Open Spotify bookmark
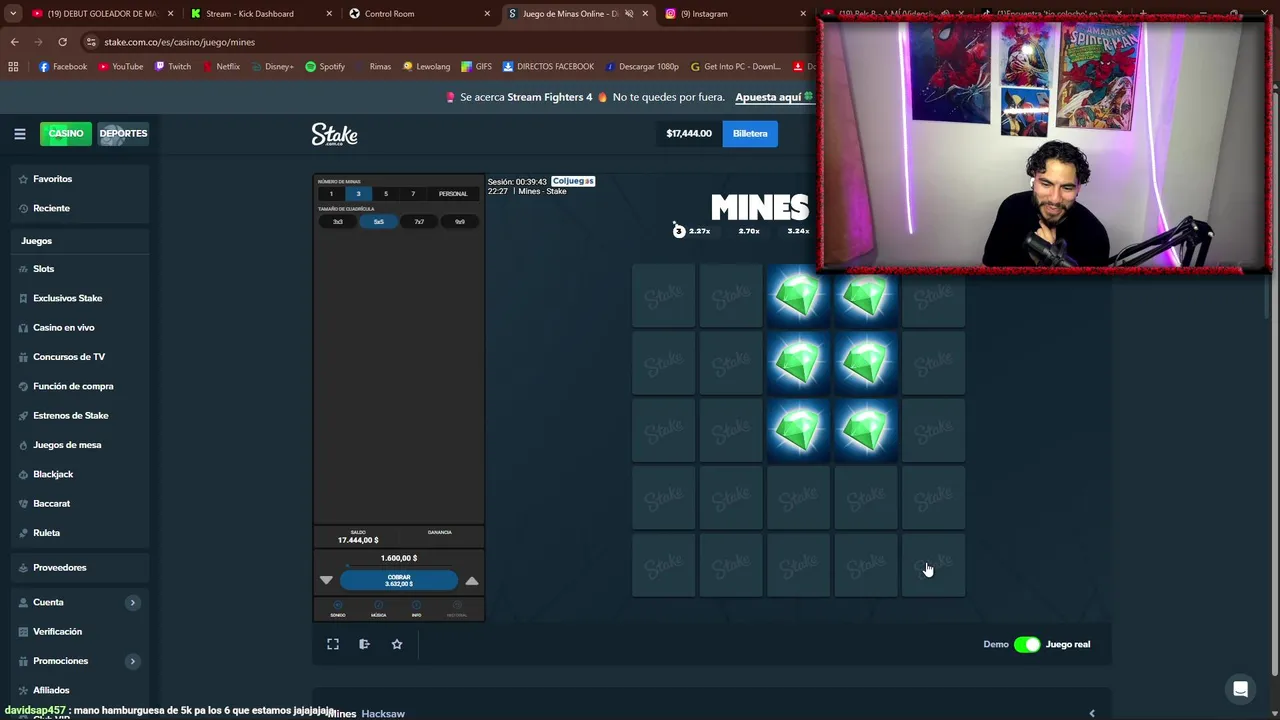 325,66
